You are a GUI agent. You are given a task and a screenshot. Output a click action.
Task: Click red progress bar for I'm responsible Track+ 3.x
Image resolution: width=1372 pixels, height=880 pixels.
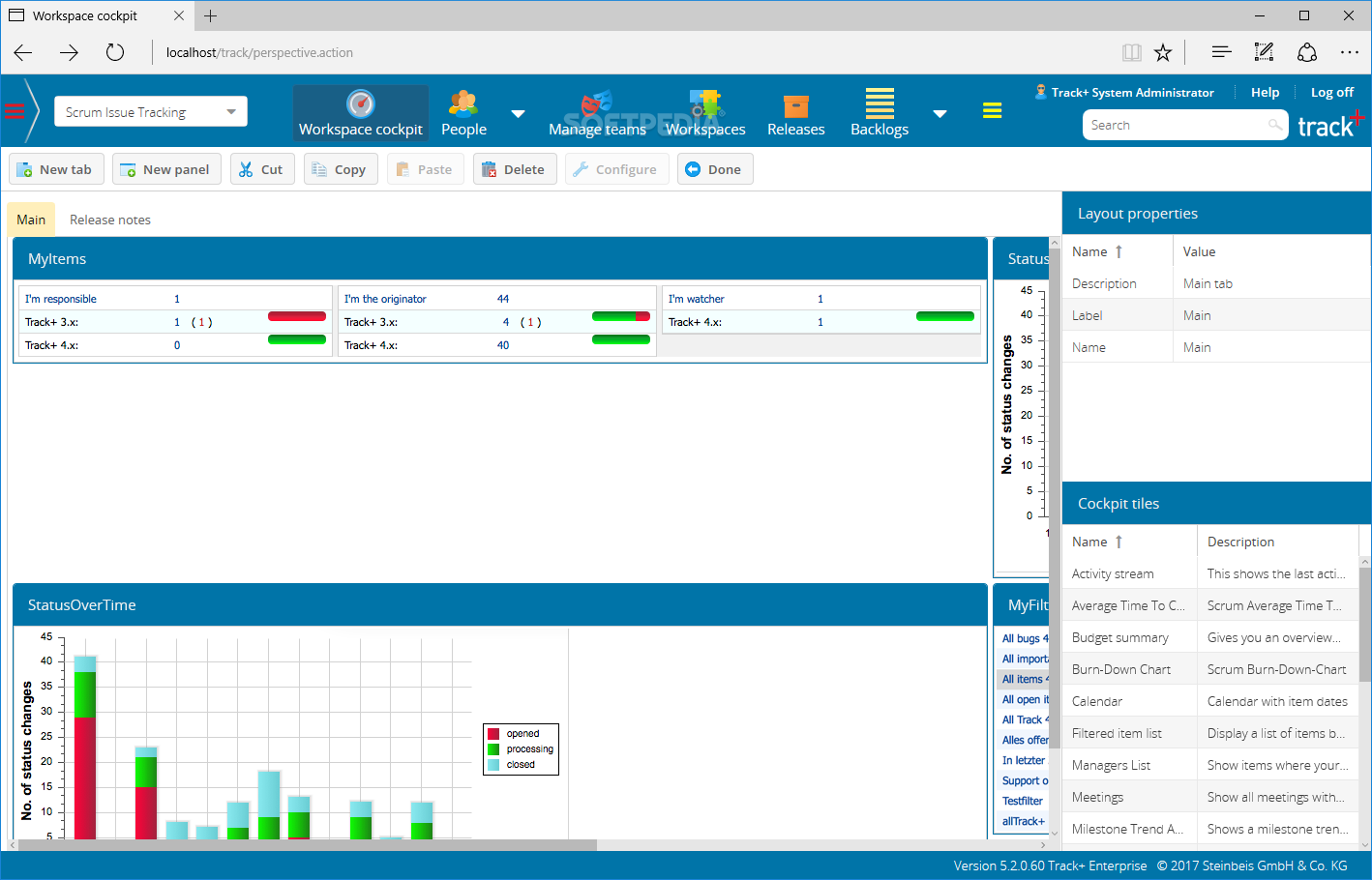(x=297, y=316)
